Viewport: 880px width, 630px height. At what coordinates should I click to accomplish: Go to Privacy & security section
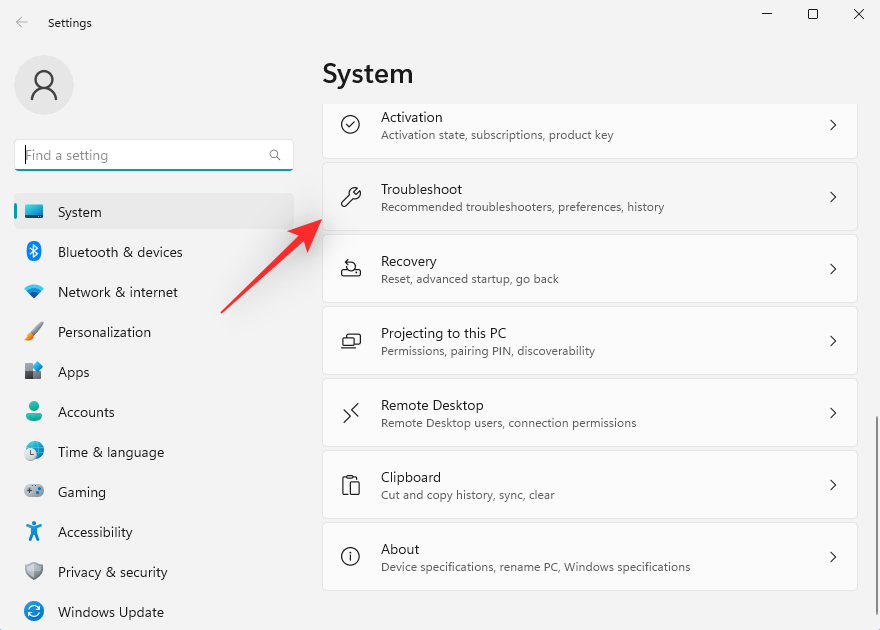112,572
